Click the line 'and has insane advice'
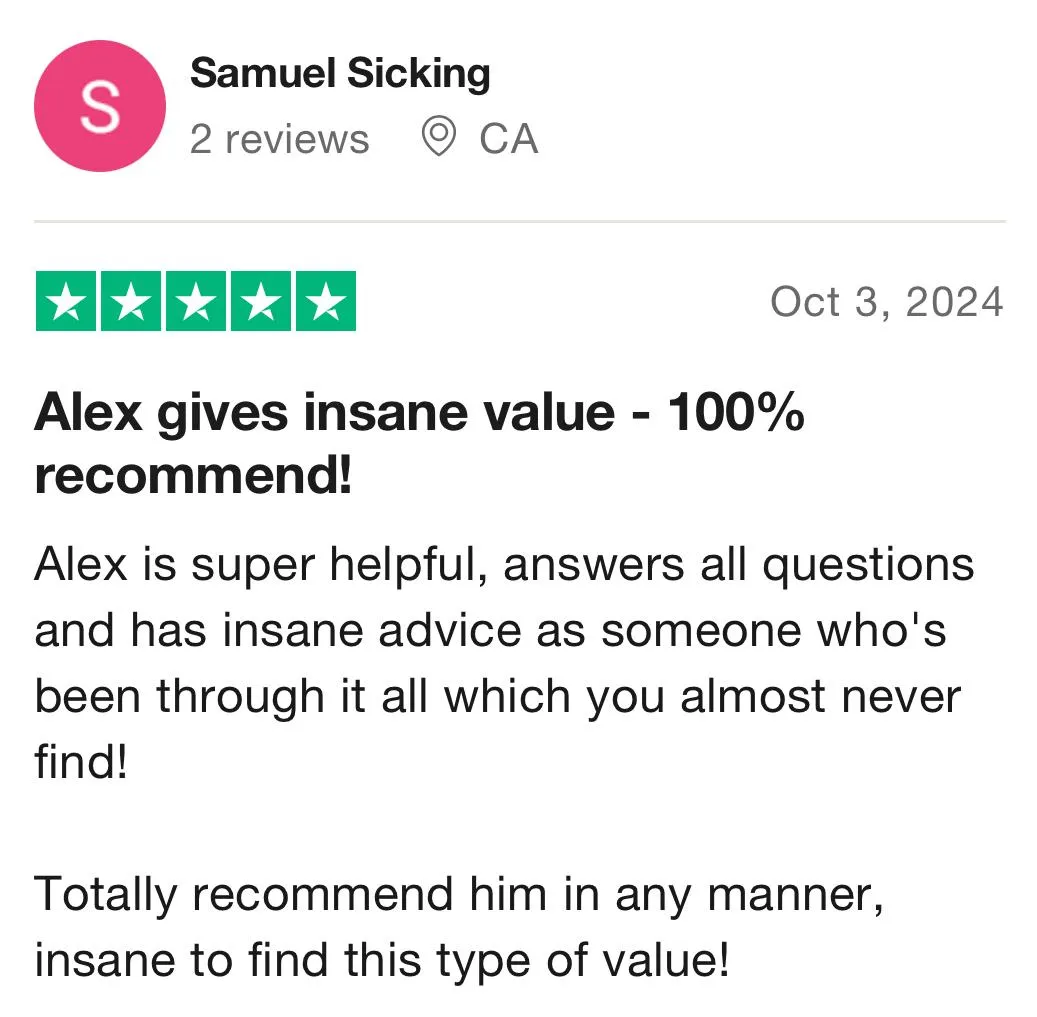This screenshot has width=1037, height=1017. coord(490,630)
